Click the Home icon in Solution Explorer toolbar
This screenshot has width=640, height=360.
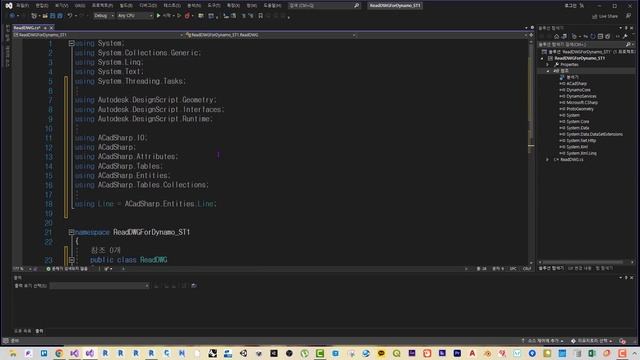click(x=556, y=36)
